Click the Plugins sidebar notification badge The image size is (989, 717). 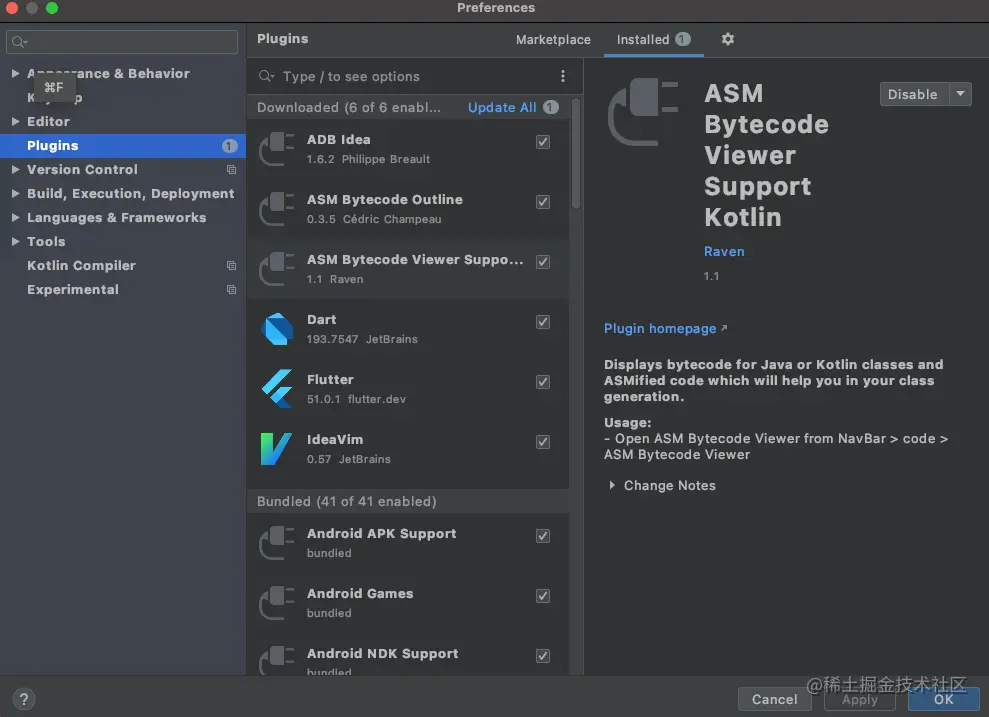229,146
